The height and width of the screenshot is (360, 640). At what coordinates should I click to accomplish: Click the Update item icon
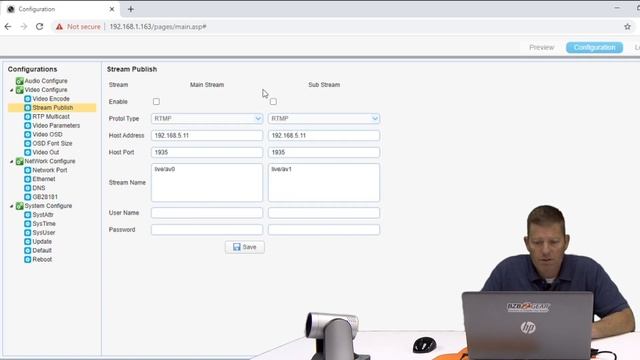click(27, 242)
